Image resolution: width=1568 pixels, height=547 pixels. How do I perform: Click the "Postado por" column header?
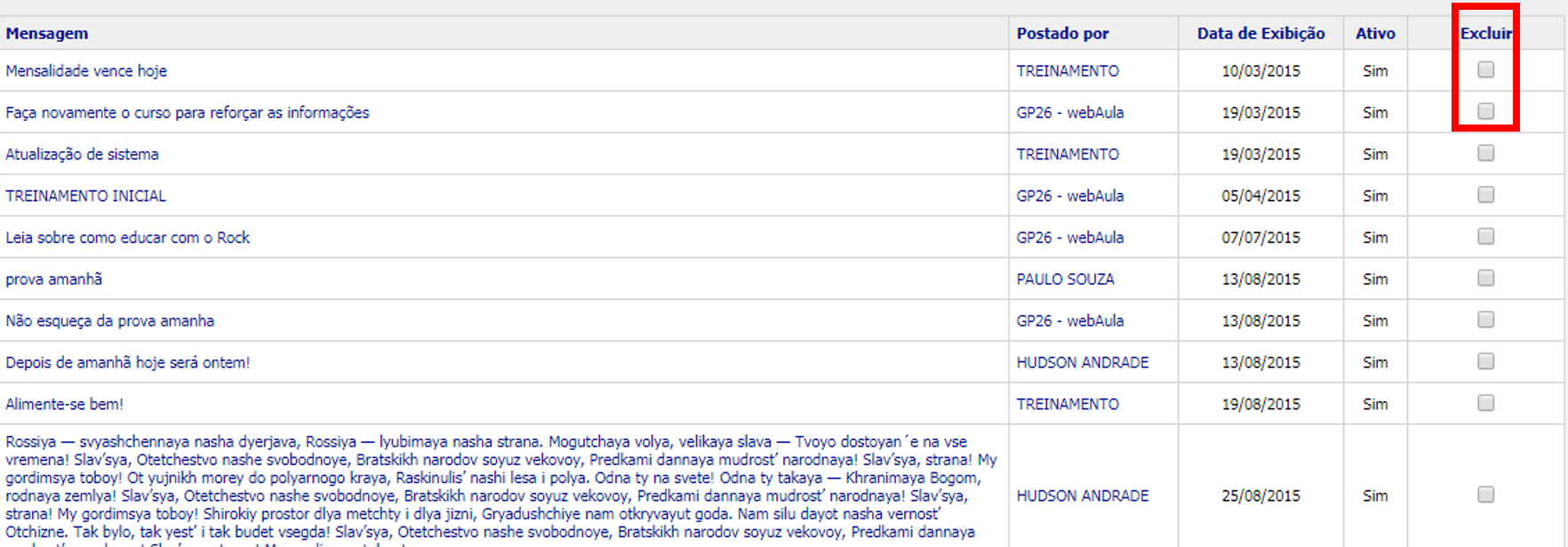pyautogui.click(x=1062, y=34)
